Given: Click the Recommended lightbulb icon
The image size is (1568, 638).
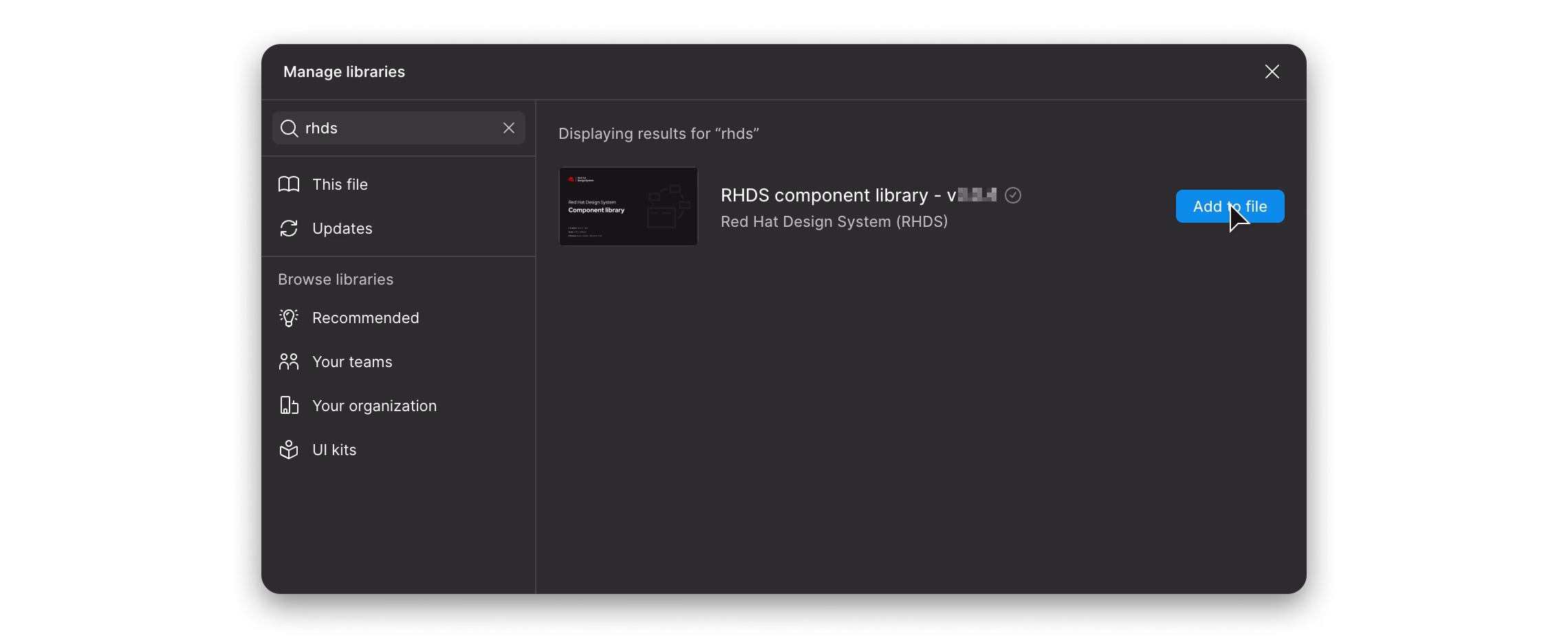Looking at the screenshot, I should click(x=289, y=318).
